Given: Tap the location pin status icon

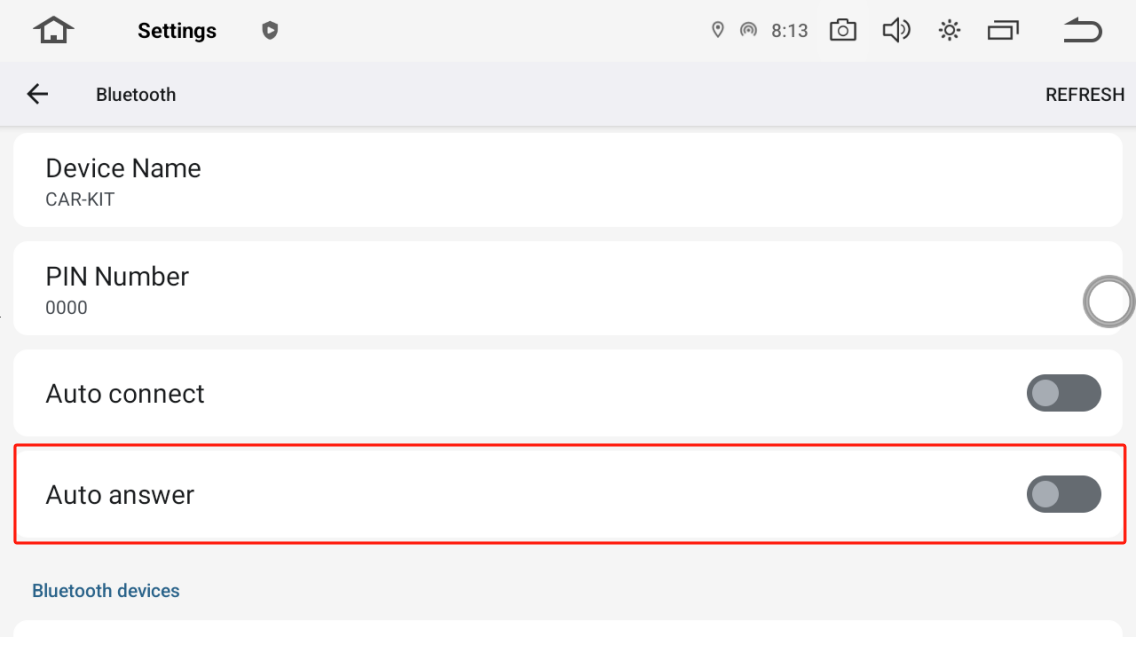Looking at the screenshot, I should tap(717, 31).
